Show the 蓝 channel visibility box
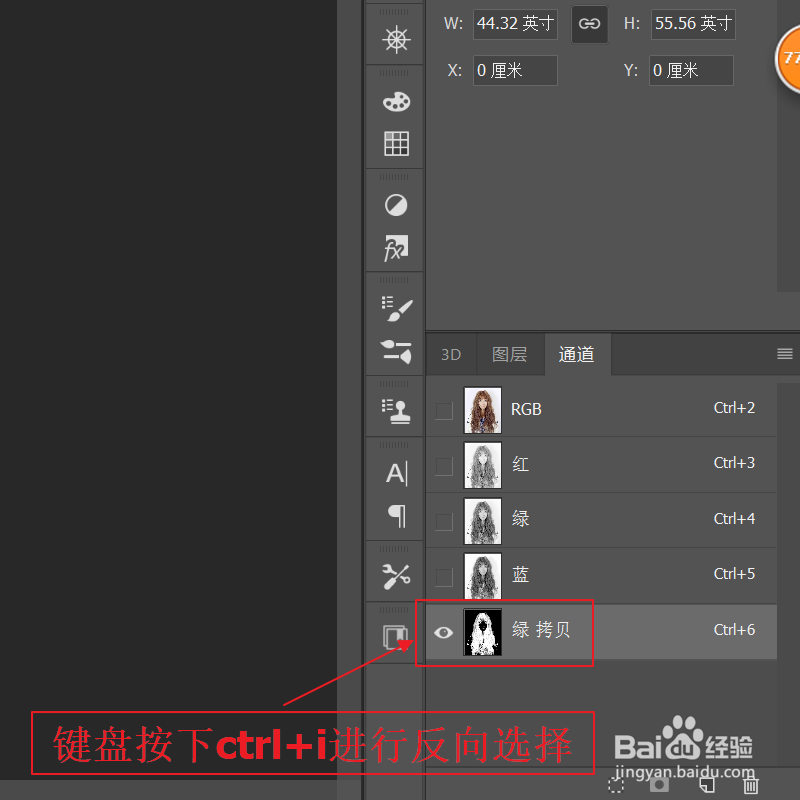Viewport: 800px width, 800px height. click(x=444, y=578)
